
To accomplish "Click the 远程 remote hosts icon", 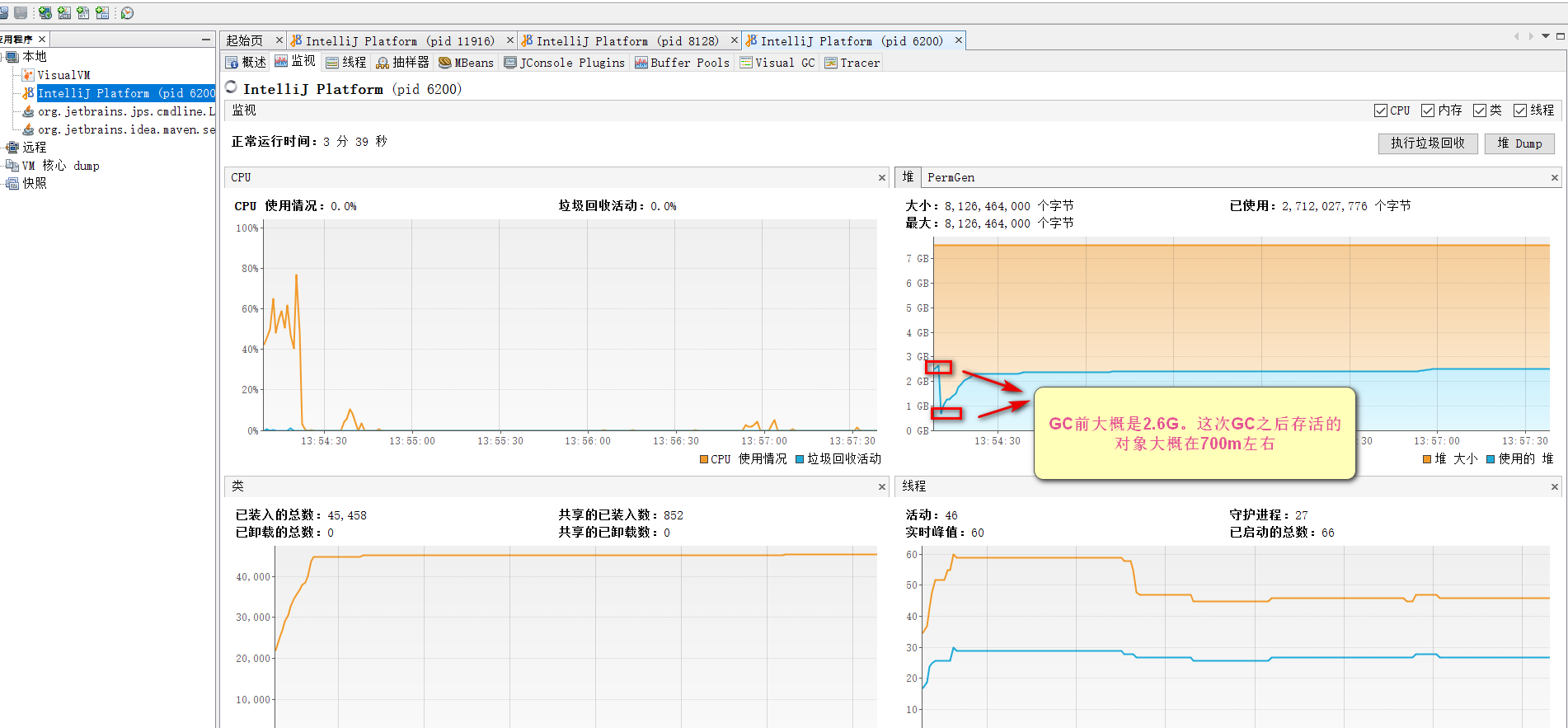I will click(12, 148).
